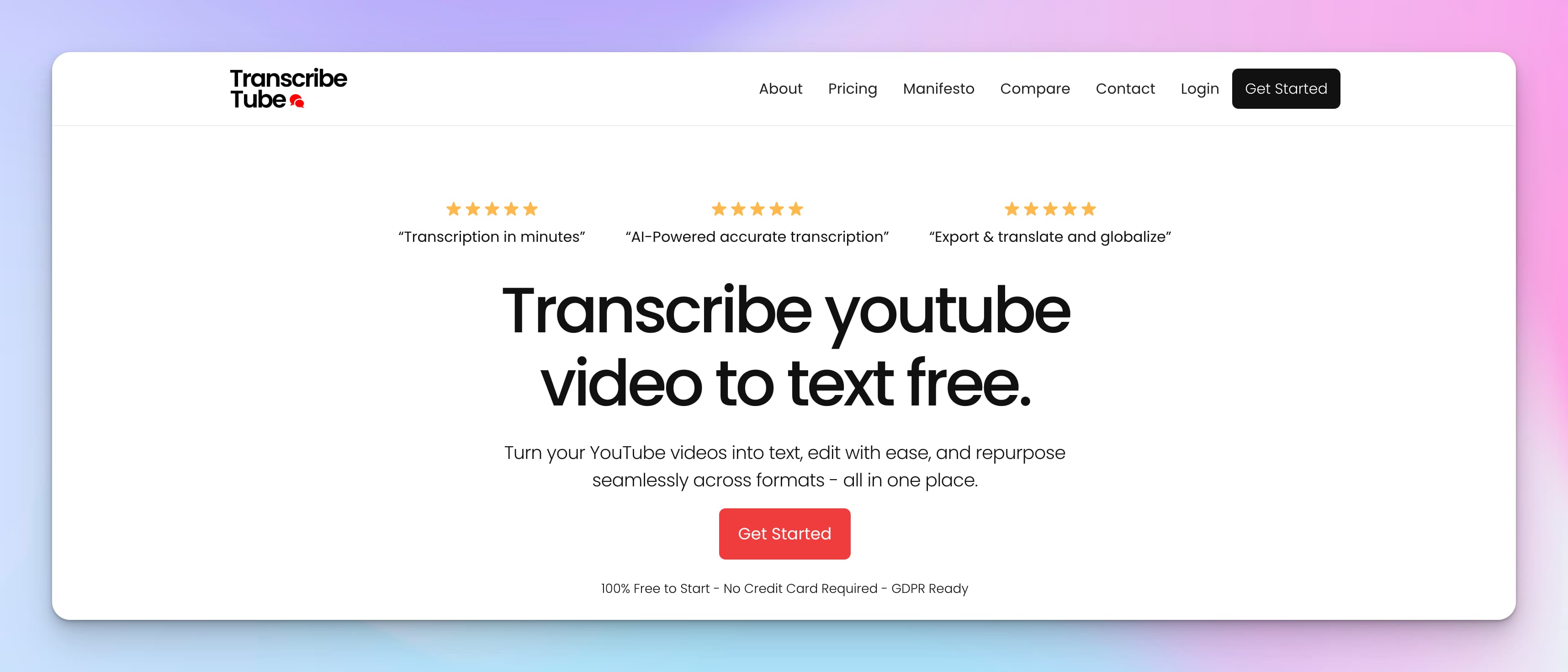
Task: Click the Get Started hero button
Action: click(x=784, y=533)
